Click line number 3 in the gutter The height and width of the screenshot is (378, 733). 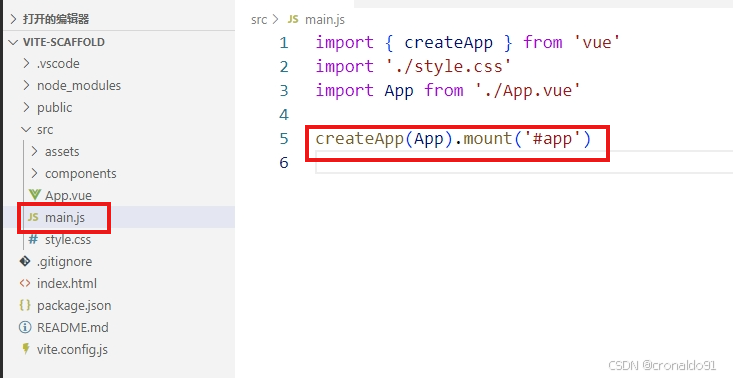tap(284, 90)
